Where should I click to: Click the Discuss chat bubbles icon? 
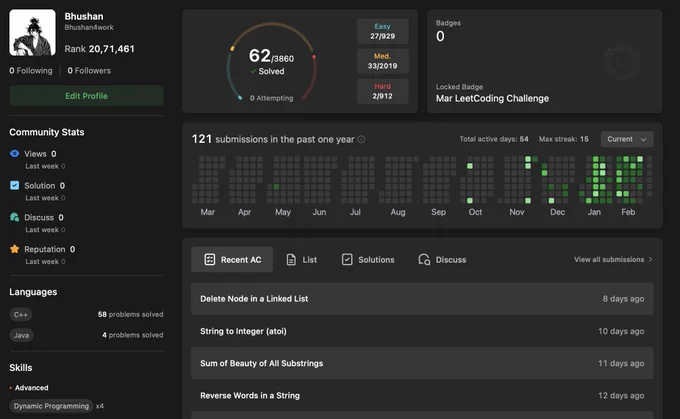coord(14,217)
